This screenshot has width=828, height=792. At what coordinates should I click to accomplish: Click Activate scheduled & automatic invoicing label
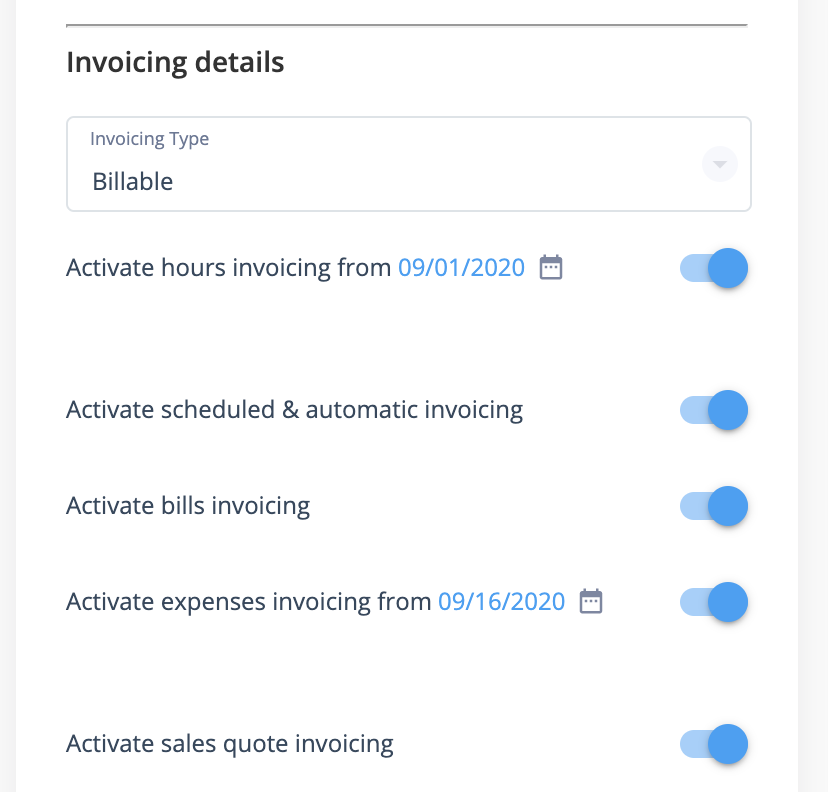click(295, 410)
